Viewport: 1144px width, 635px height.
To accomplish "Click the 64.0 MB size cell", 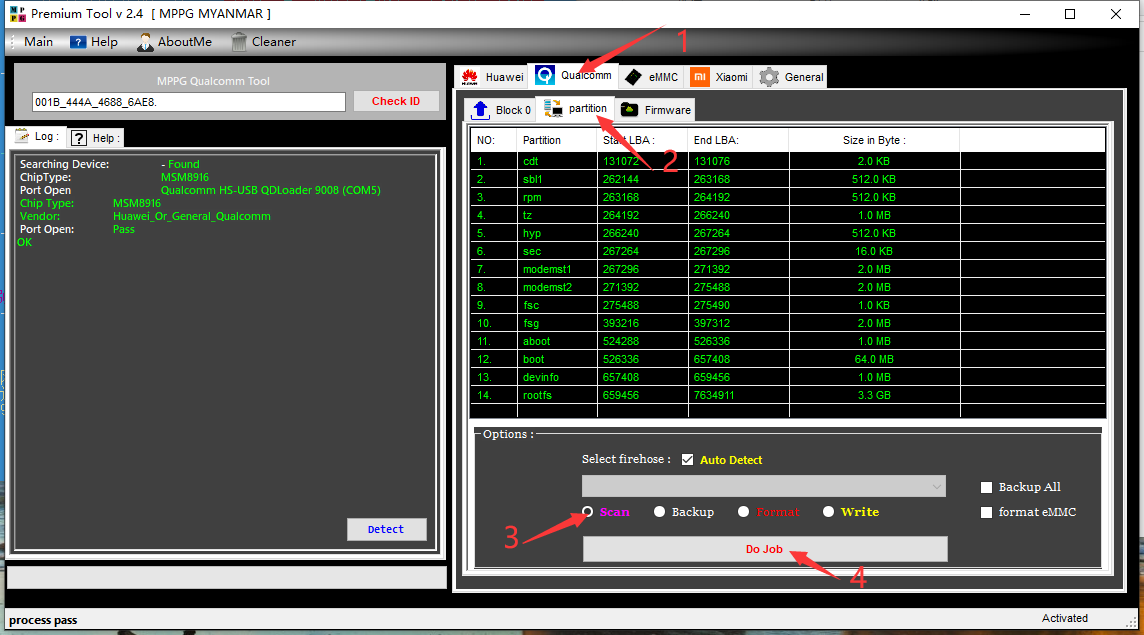I will click(x=874, y=359).
